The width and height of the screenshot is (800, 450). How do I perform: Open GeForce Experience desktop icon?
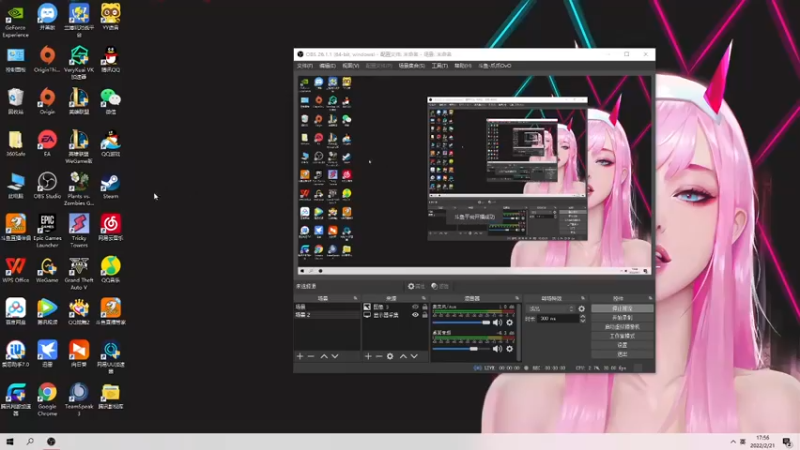15,21
